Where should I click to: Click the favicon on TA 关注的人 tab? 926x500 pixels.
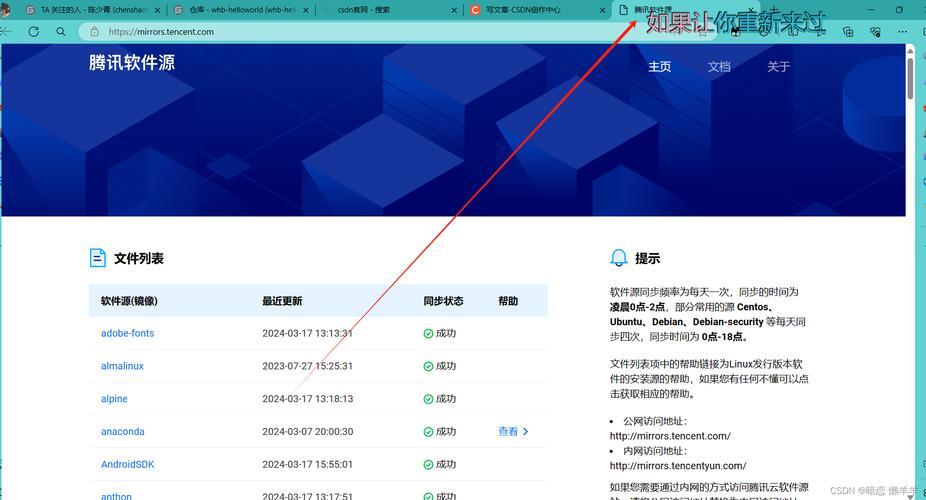31,10
